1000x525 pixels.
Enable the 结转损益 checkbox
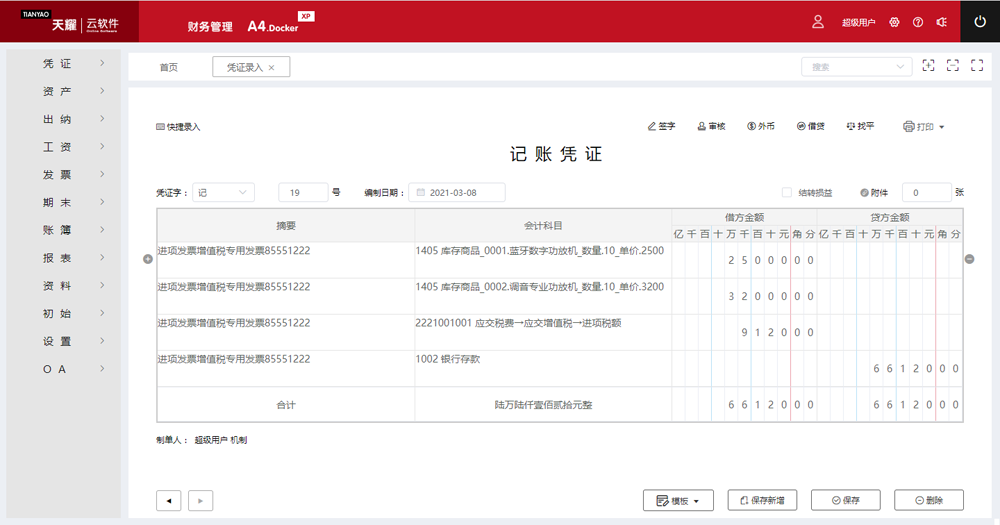(x=787, y=193)
